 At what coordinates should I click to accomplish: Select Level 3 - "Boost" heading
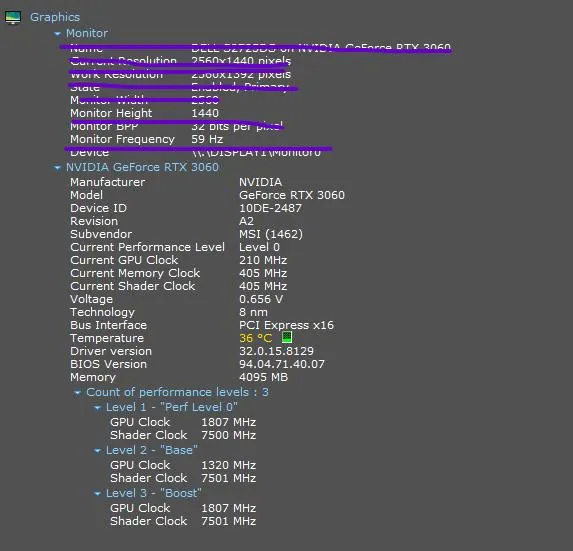153,493
